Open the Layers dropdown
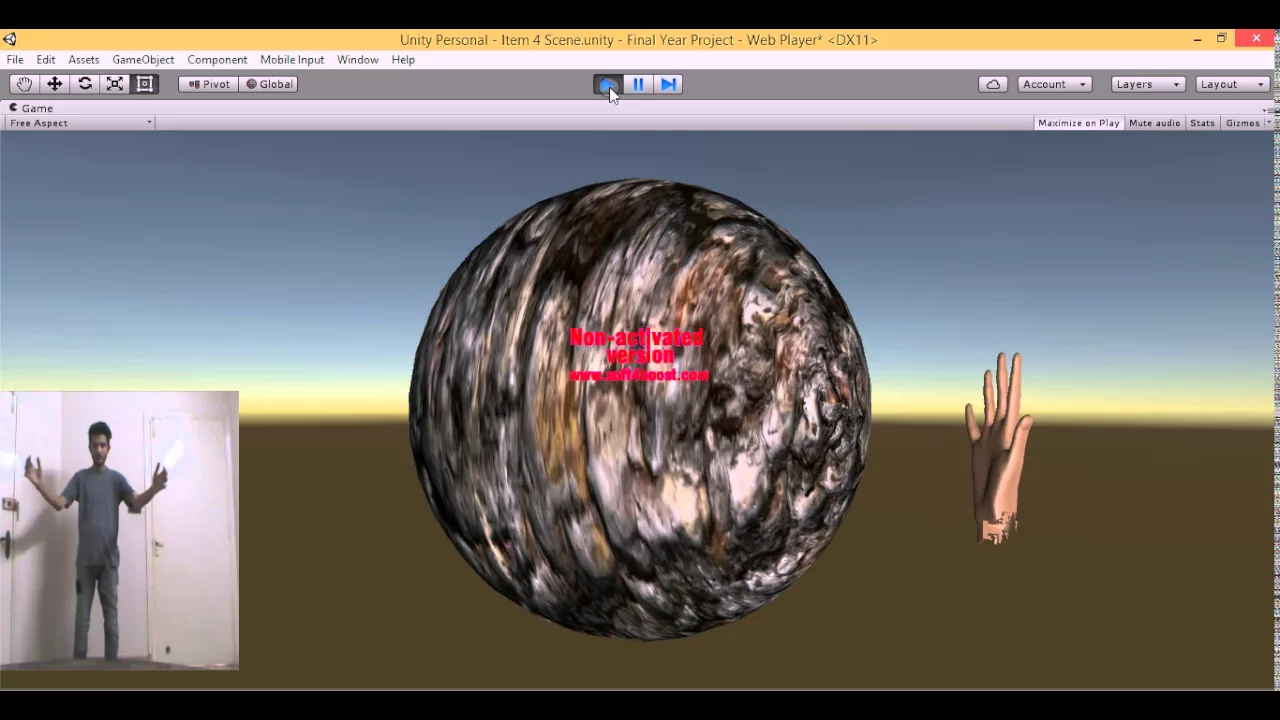 (x=1148, y=84)
